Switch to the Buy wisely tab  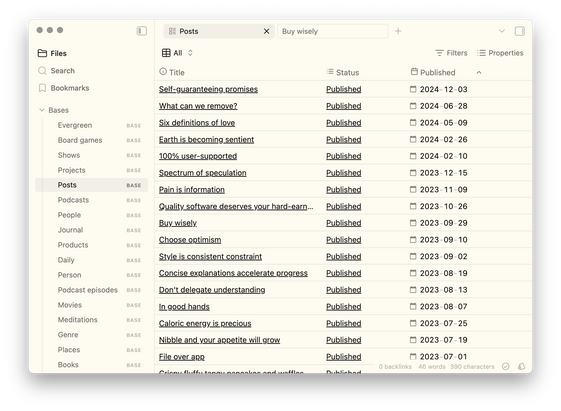click(333, 31)
